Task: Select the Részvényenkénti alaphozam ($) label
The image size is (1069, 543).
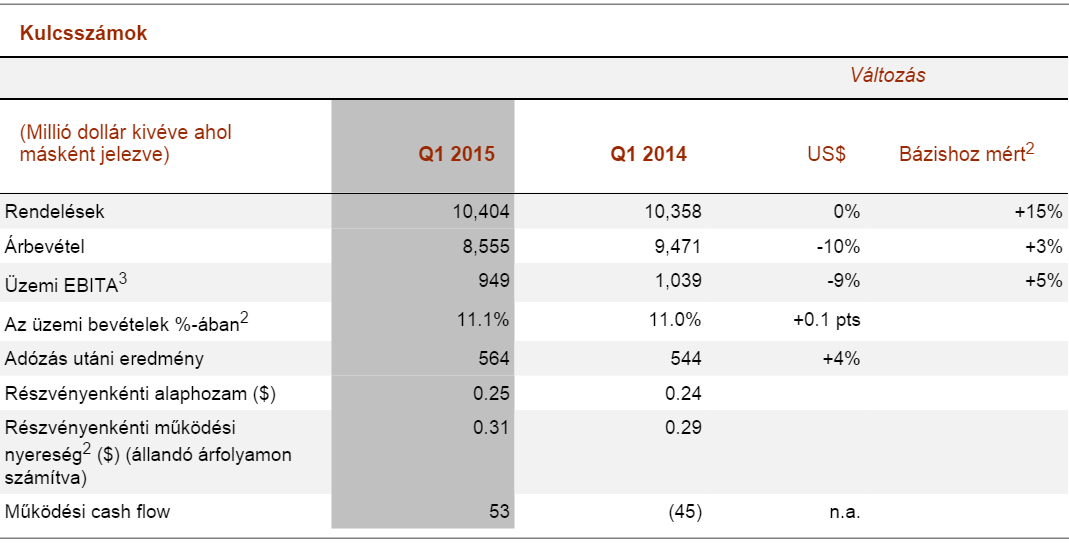Action: [140, 394]
